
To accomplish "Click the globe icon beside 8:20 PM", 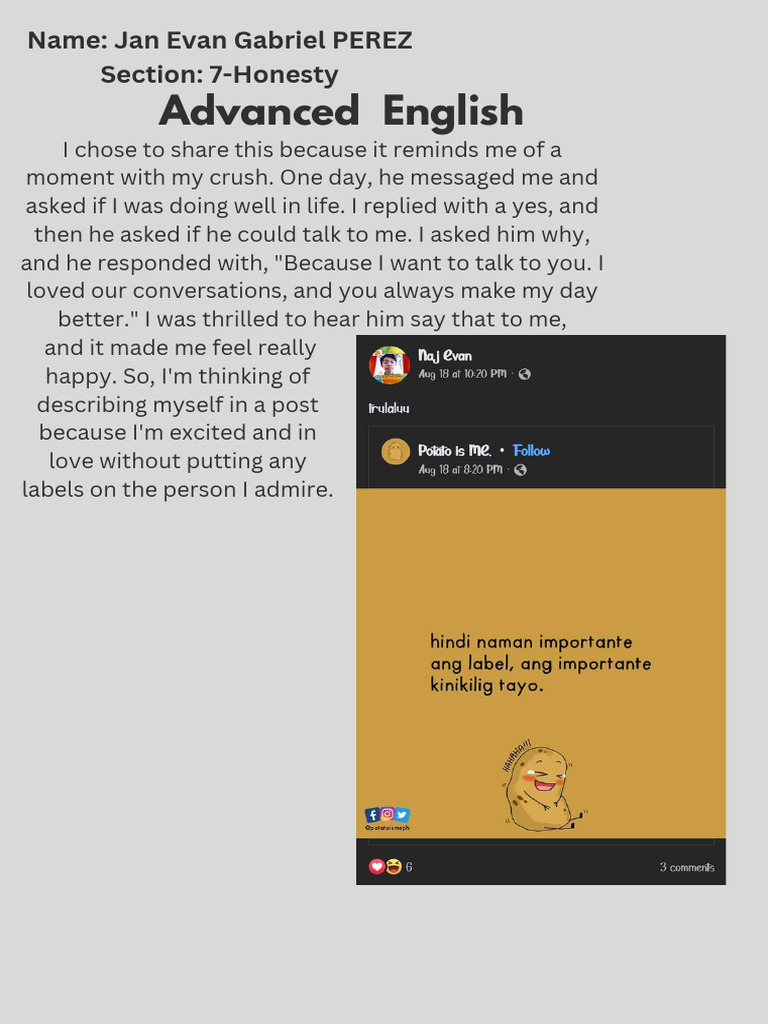I will pyautogui.click(x=520, y=469).
